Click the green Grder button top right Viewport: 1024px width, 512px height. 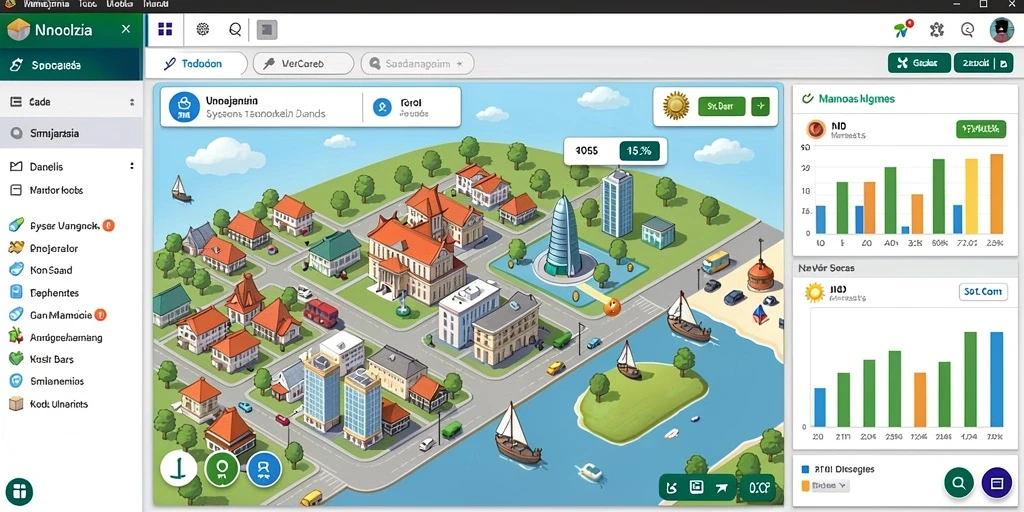[920, 63]
